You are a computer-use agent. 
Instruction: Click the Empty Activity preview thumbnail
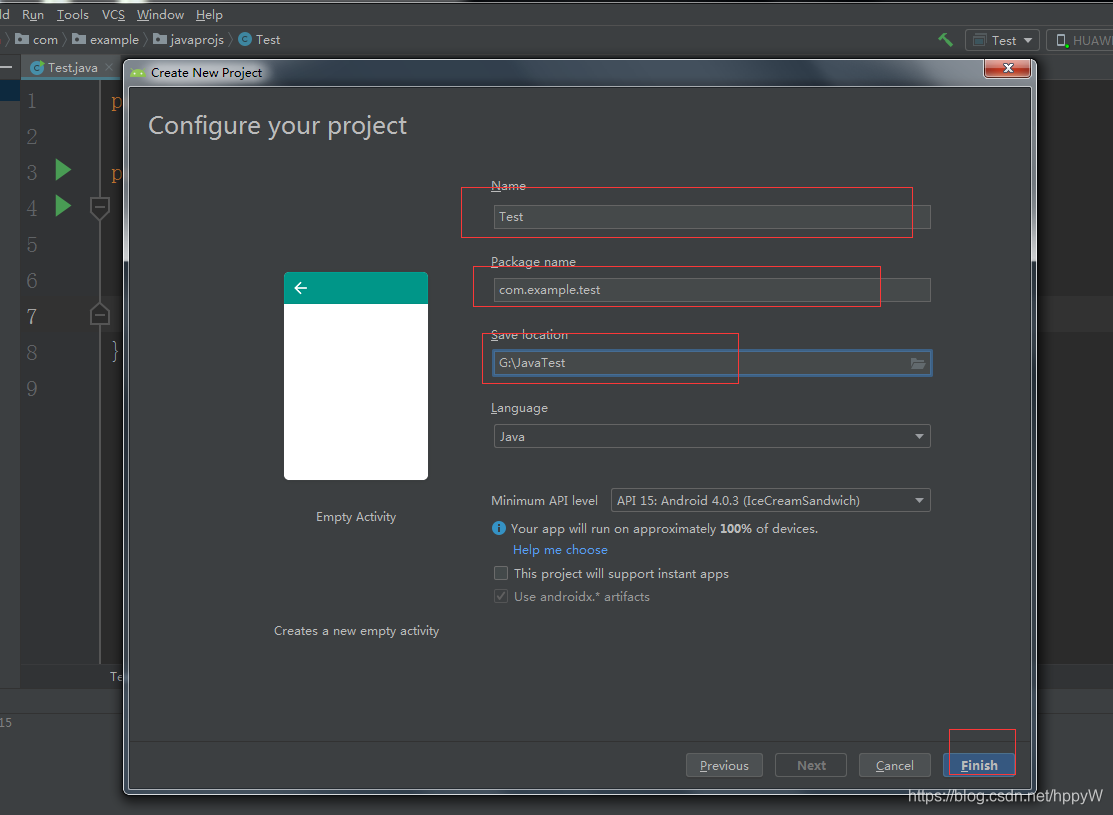coord(356,376)
